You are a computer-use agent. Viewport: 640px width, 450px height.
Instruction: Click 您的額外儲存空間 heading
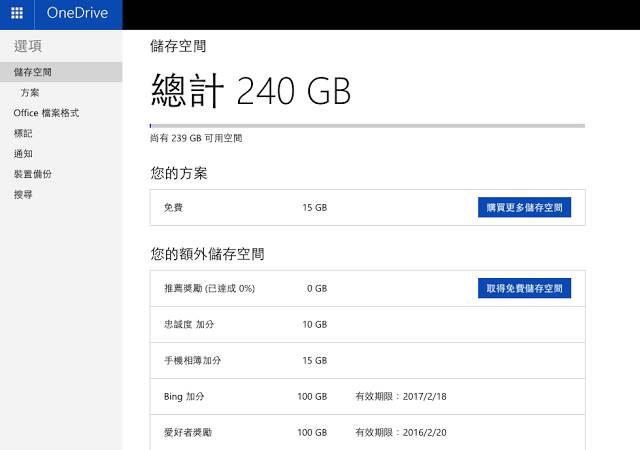coord(207,254)
